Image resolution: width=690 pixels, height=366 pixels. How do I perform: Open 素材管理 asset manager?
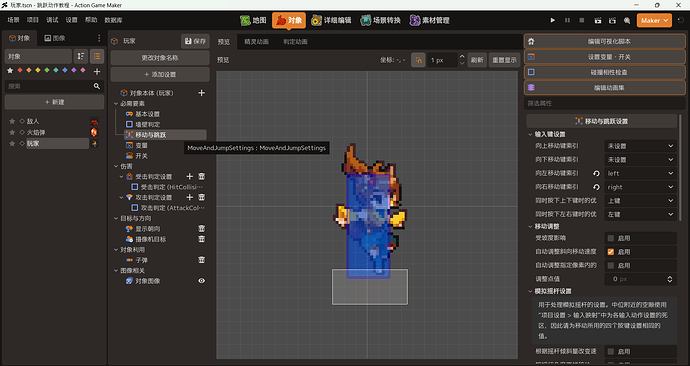click(429, 20)
